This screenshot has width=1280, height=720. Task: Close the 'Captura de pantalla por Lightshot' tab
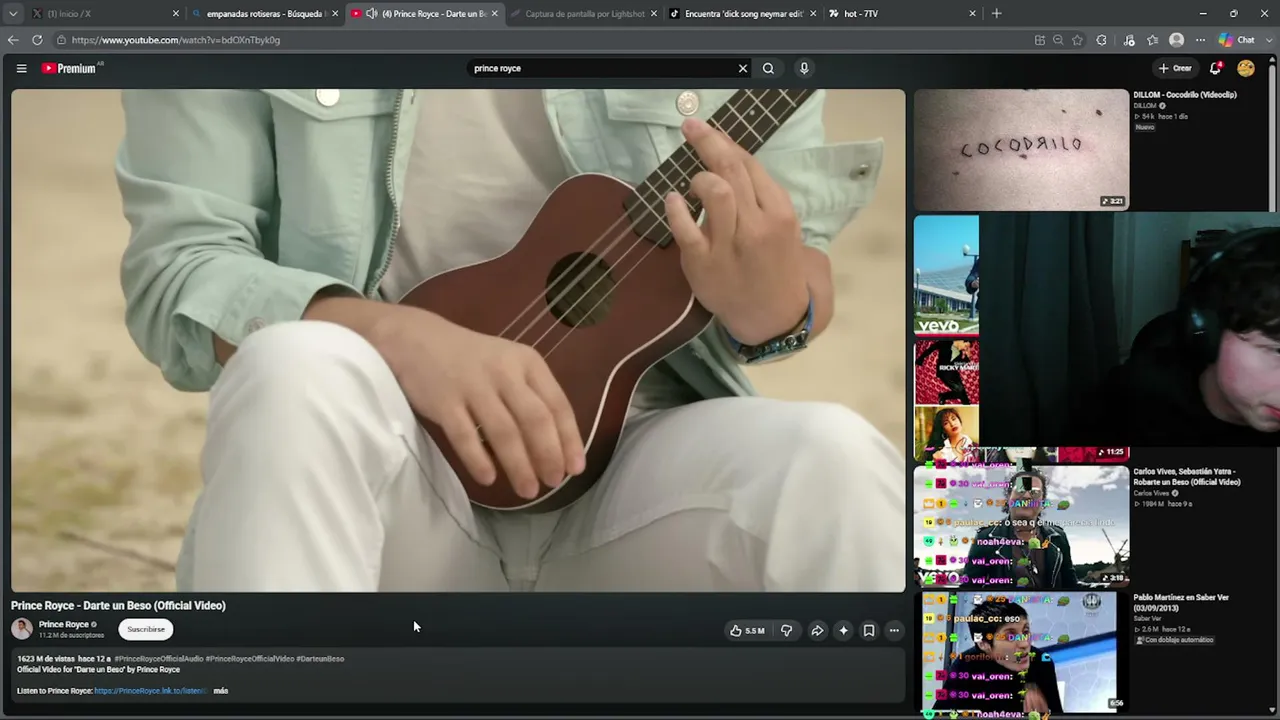pos(654,14)
